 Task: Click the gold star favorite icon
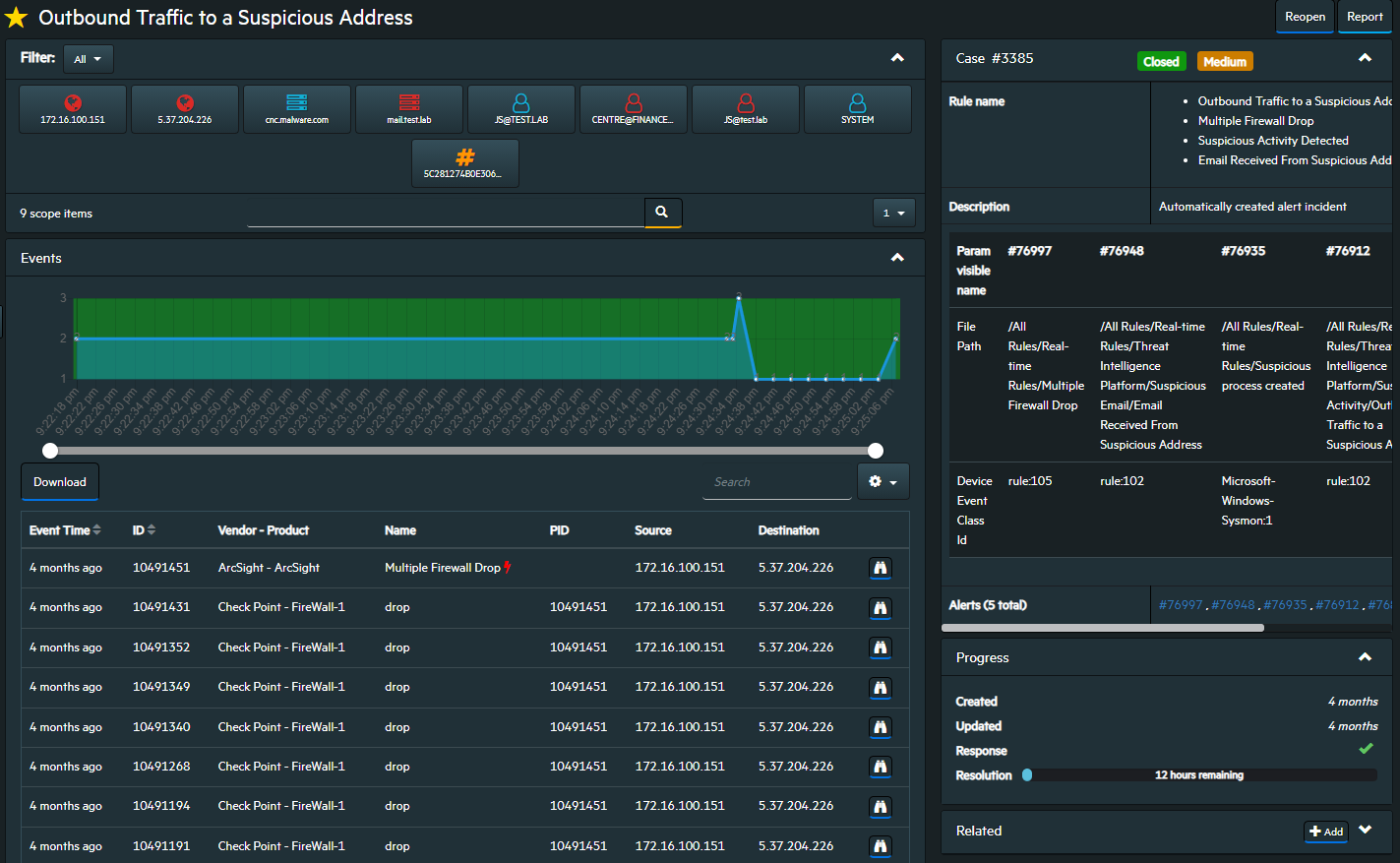[x=17, y=18]
